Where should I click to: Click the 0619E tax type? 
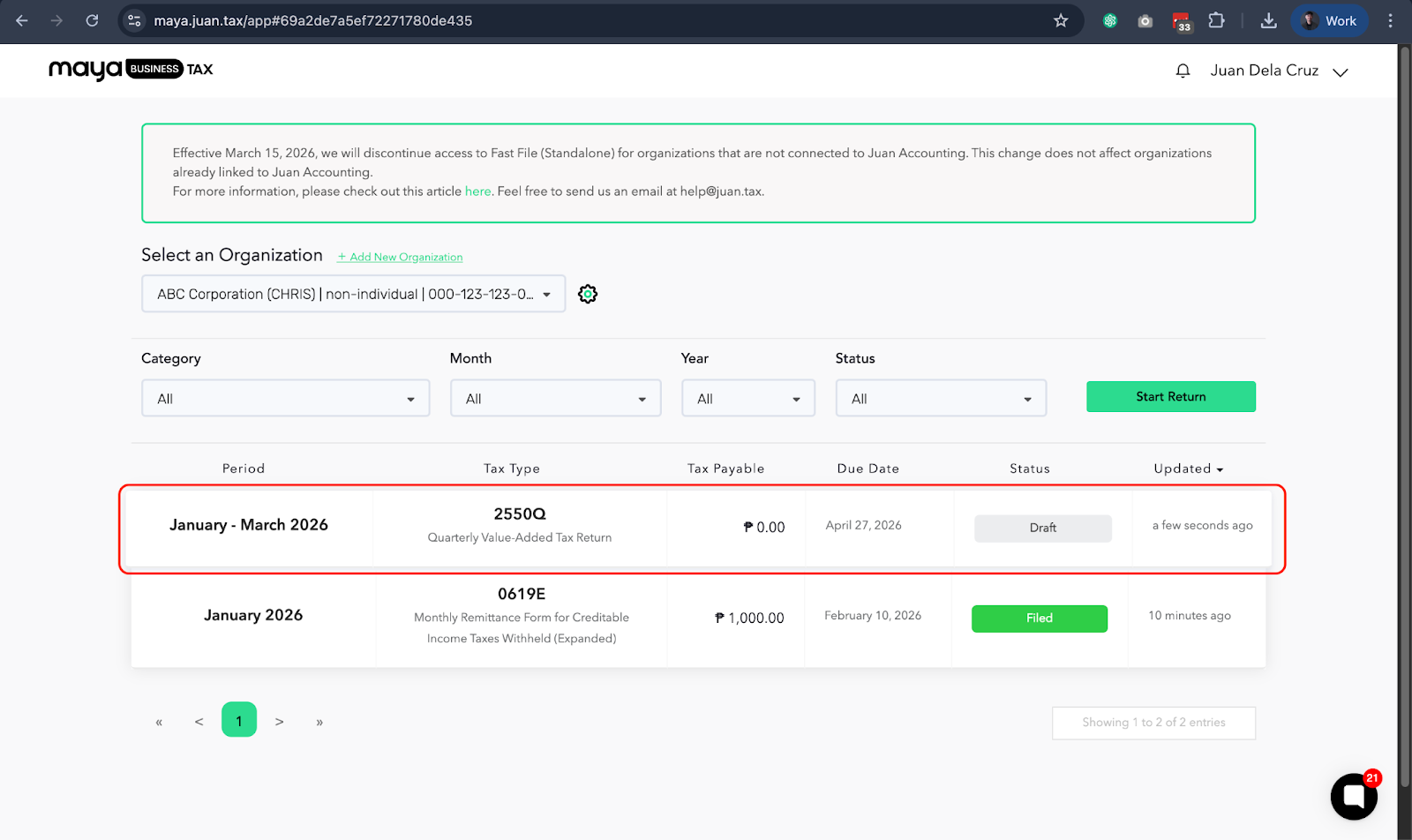pos(522,594)
